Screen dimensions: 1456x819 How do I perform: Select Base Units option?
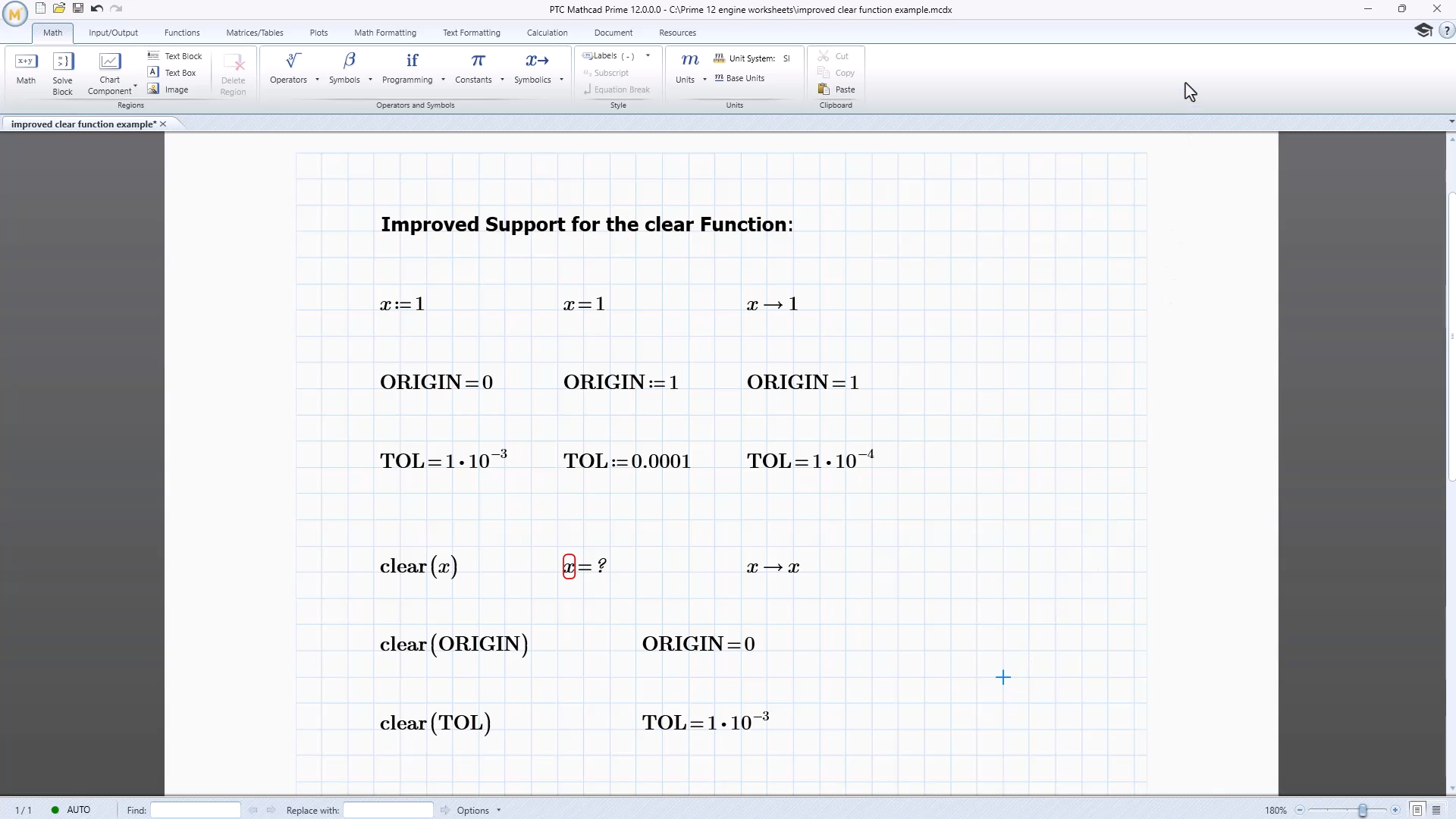click(739, 78)
